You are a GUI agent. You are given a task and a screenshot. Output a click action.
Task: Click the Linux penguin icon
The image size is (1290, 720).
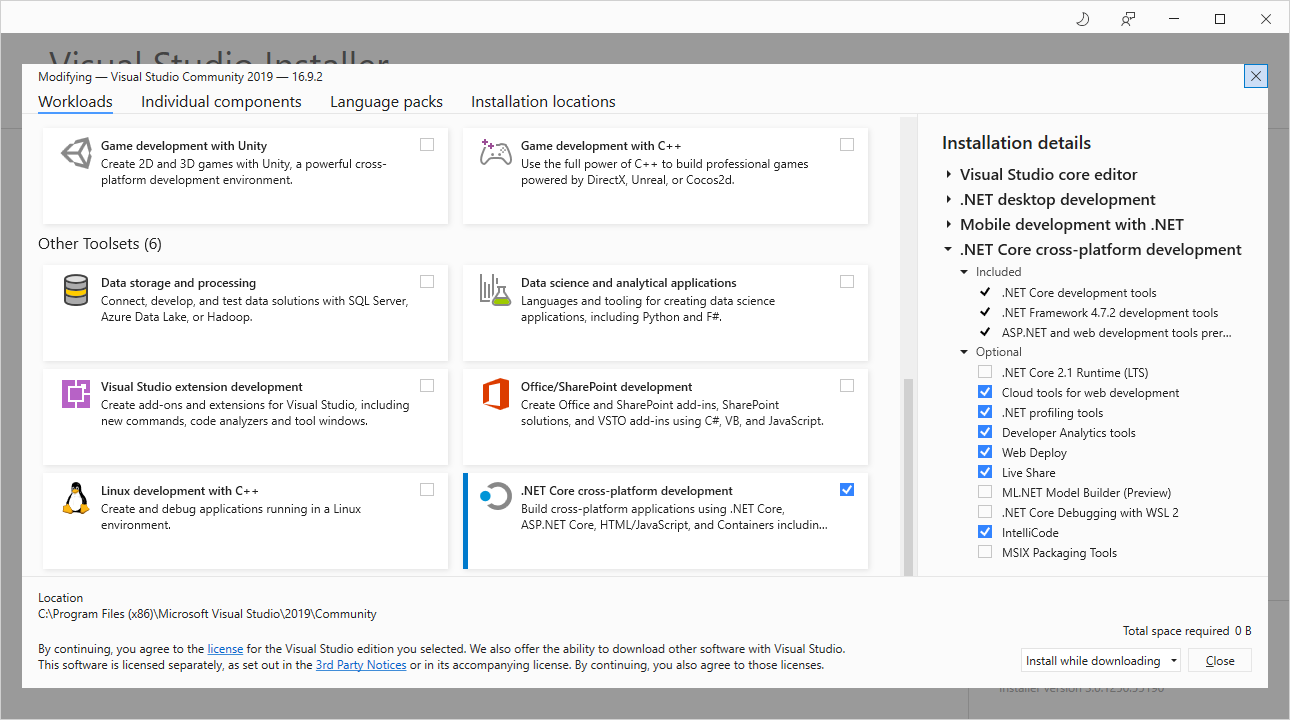[76, 498]
